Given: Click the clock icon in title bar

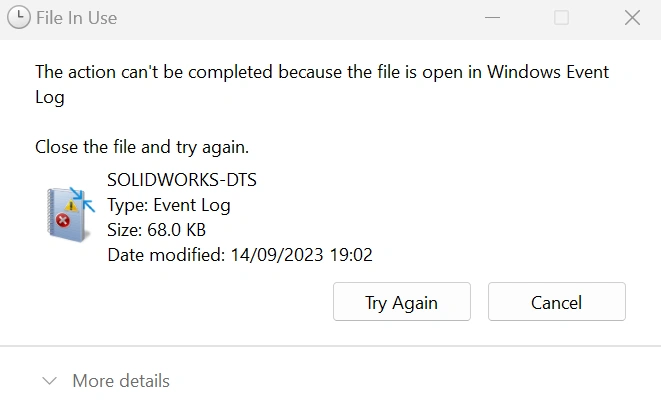Looking at the screenshot, I should click(x=19, y=18).
